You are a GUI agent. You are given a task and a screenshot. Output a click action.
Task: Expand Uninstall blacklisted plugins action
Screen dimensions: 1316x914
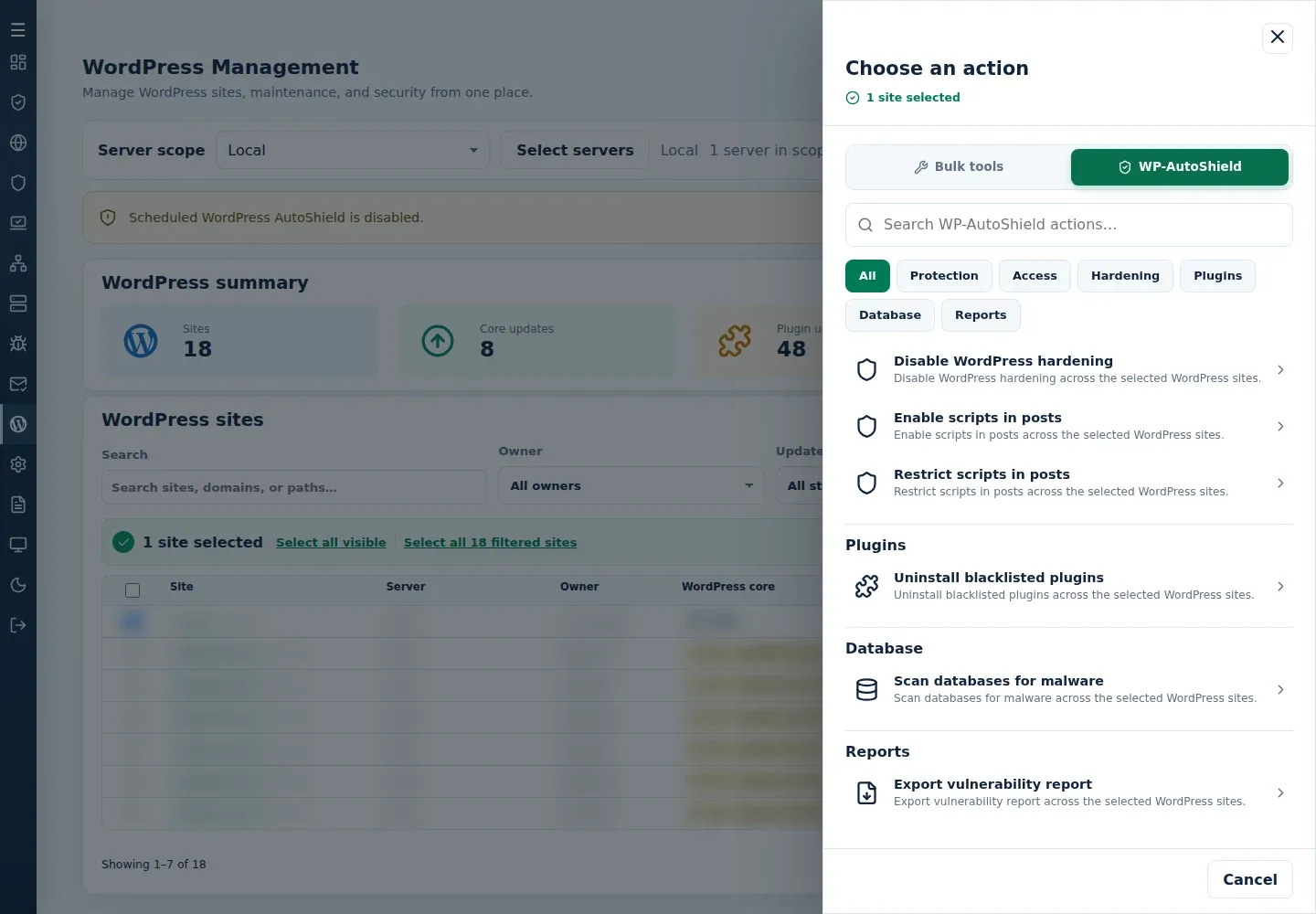click(1069, 586)
